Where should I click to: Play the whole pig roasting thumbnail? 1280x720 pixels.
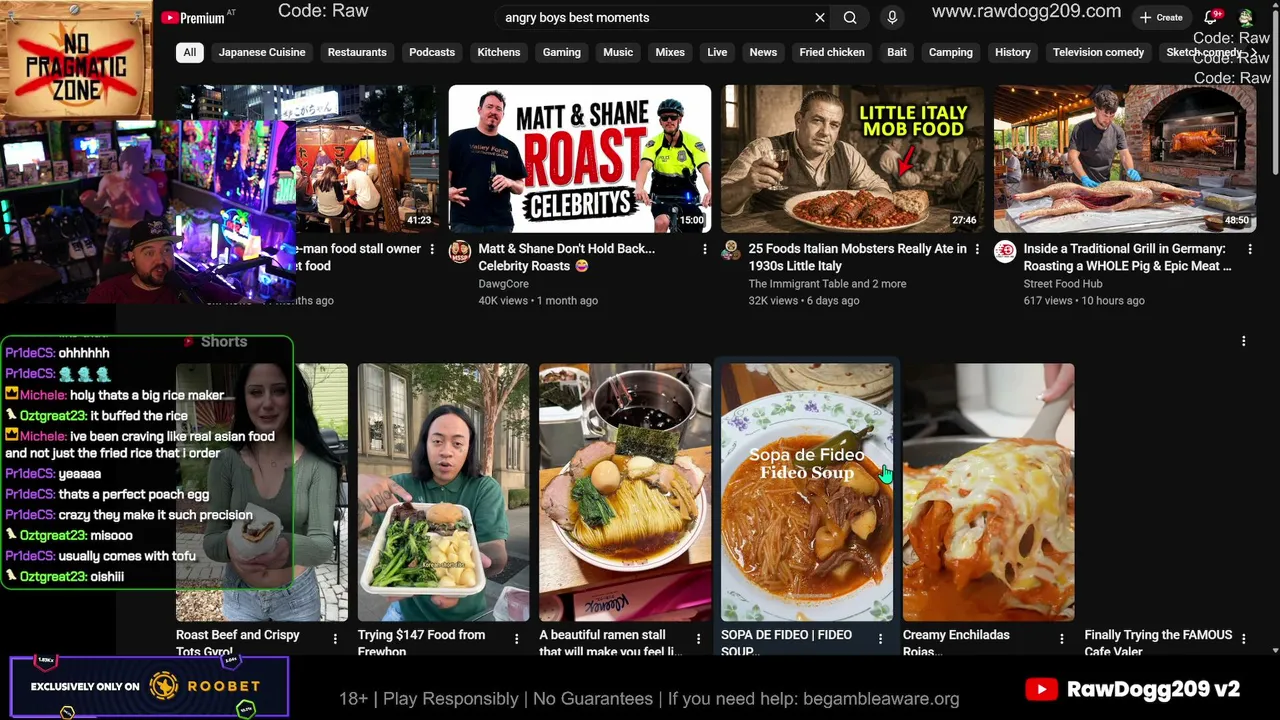point(1125,158)
